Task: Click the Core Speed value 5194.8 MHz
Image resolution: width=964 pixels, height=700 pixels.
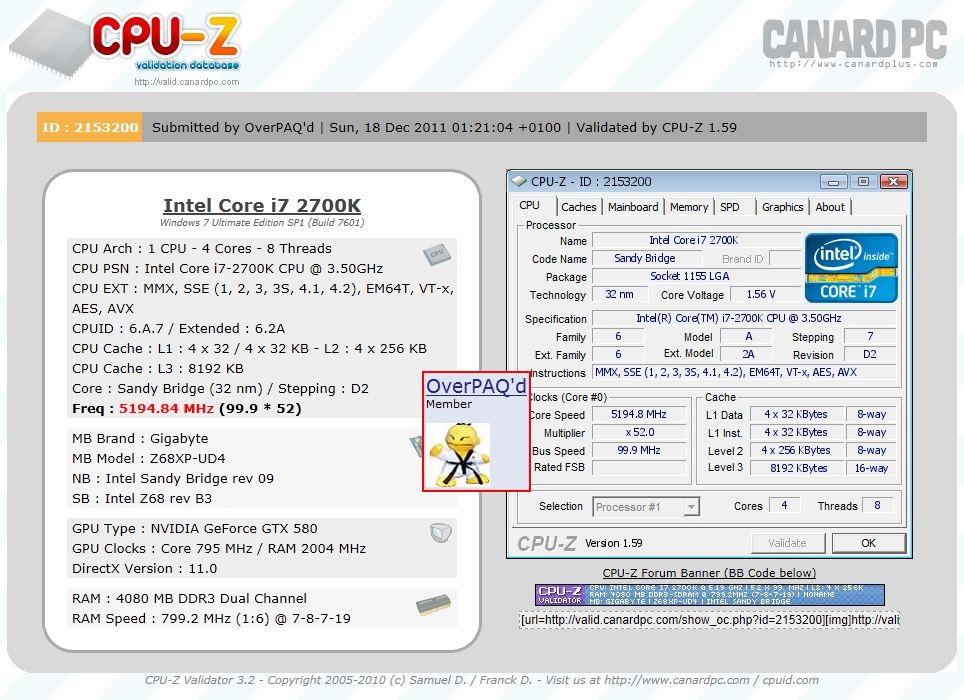Action: [x=639, y=414]
